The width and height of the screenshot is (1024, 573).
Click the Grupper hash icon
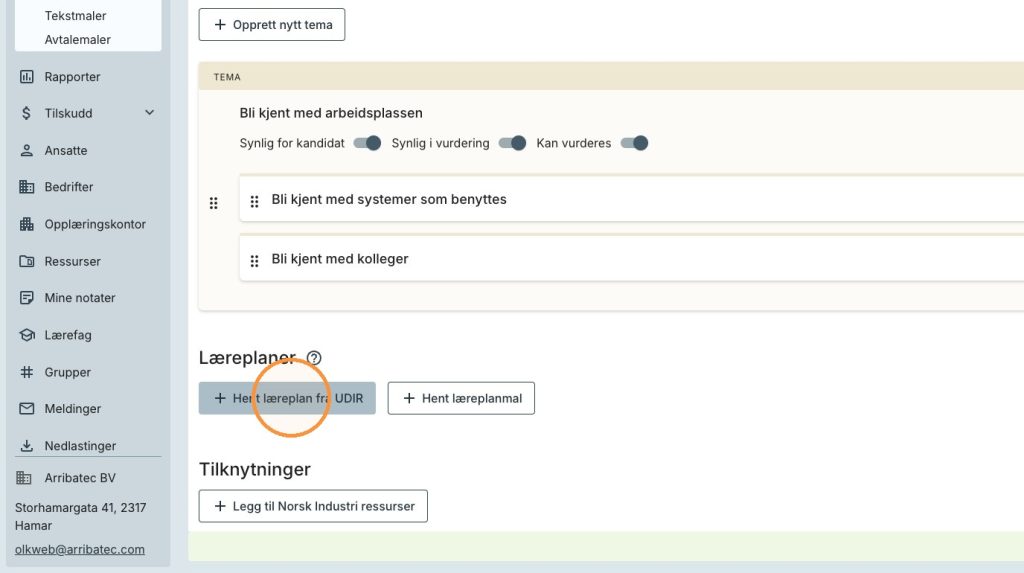(27, 372)
